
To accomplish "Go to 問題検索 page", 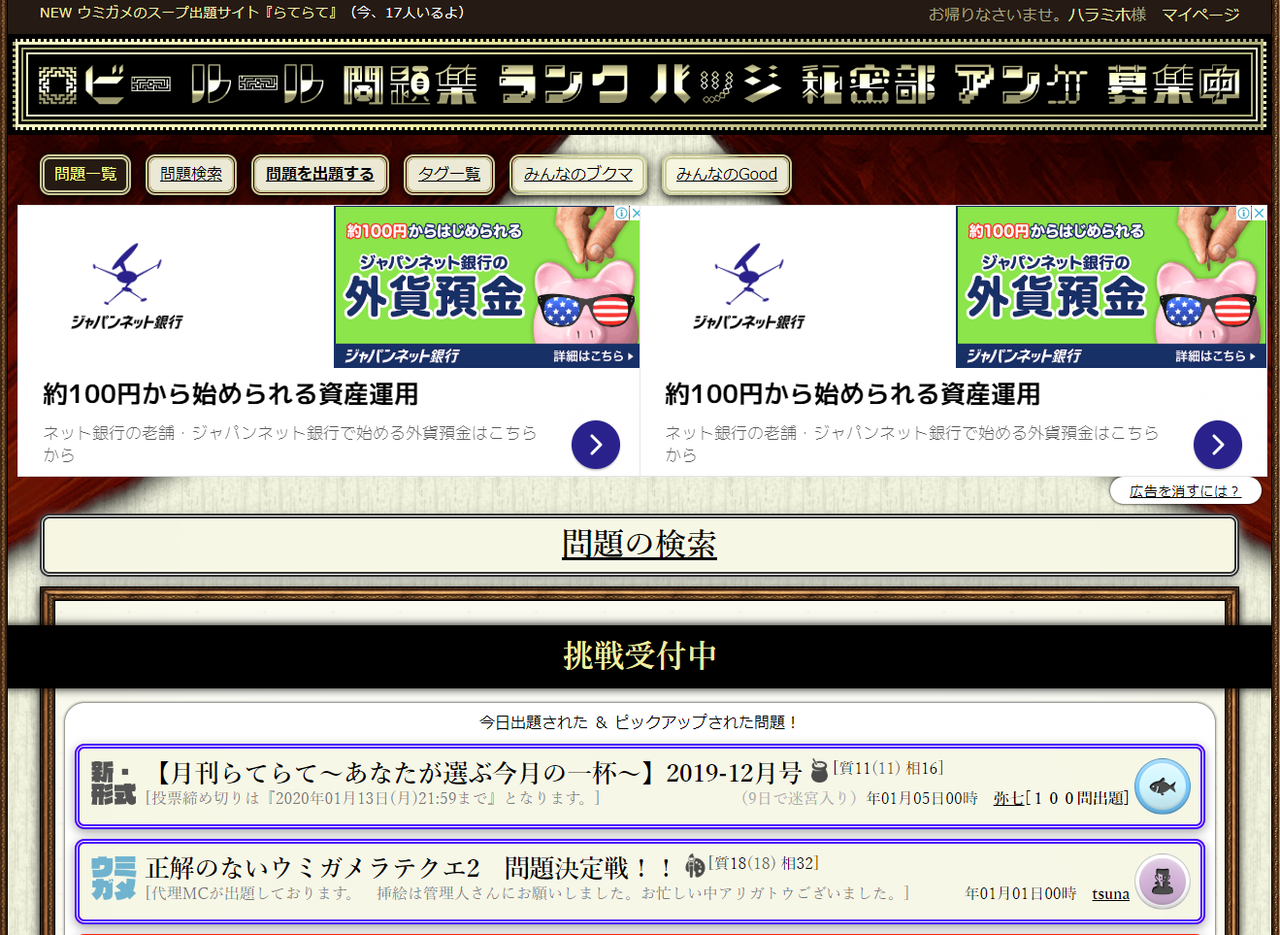I will [191, 175].
